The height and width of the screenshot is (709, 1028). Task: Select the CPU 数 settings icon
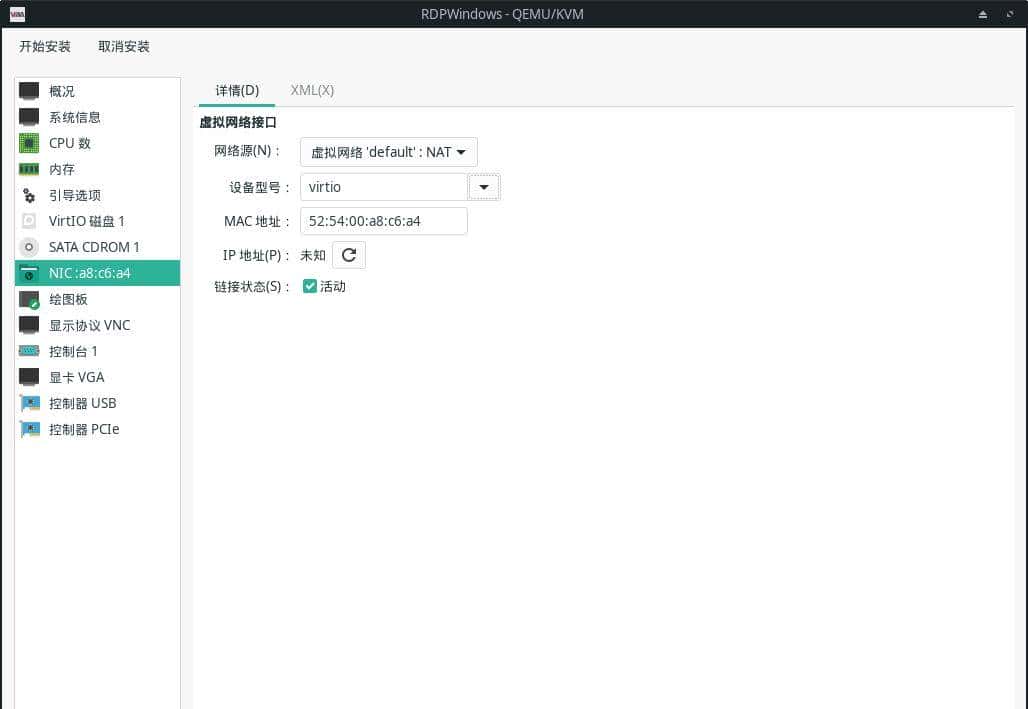point(29,143)
